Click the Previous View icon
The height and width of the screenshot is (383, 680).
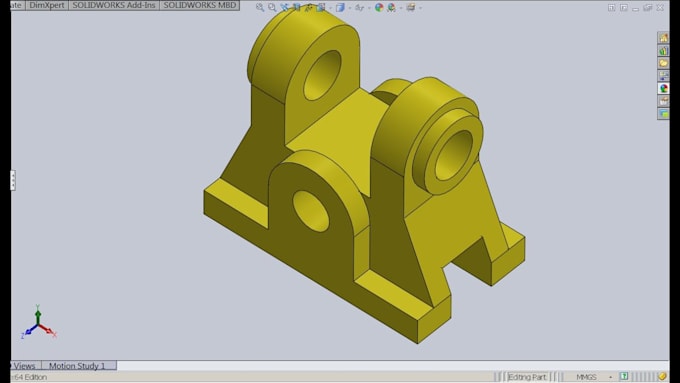(284, 7)
